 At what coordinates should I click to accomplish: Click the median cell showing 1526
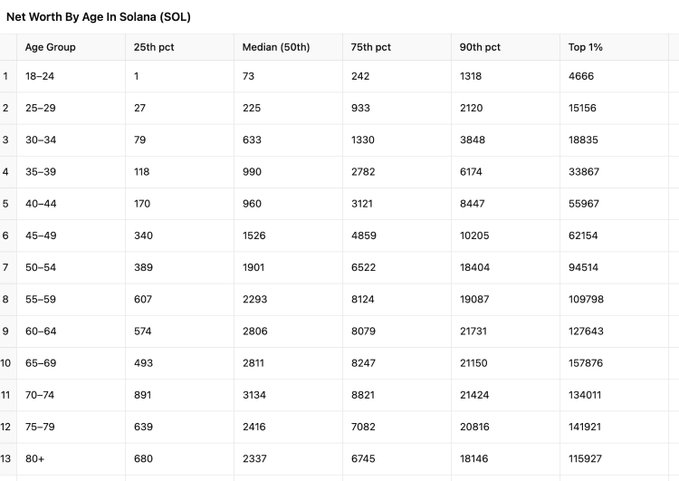pos(256,235)
